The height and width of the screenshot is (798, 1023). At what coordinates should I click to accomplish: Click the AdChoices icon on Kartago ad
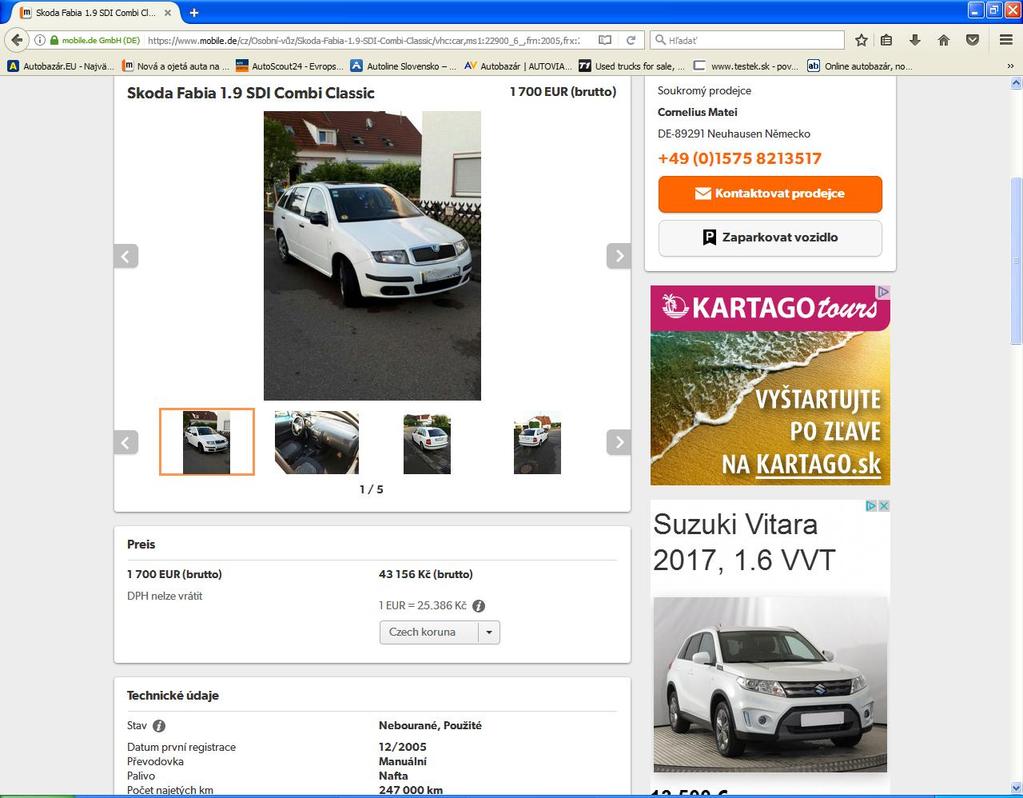click(883, 292)
